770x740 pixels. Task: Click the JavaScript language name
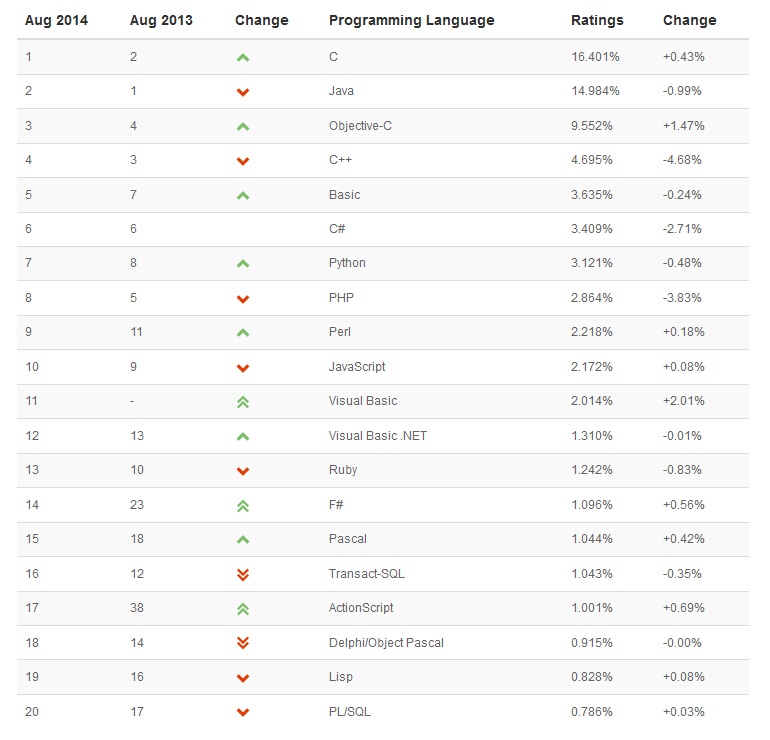pos(357,367)
